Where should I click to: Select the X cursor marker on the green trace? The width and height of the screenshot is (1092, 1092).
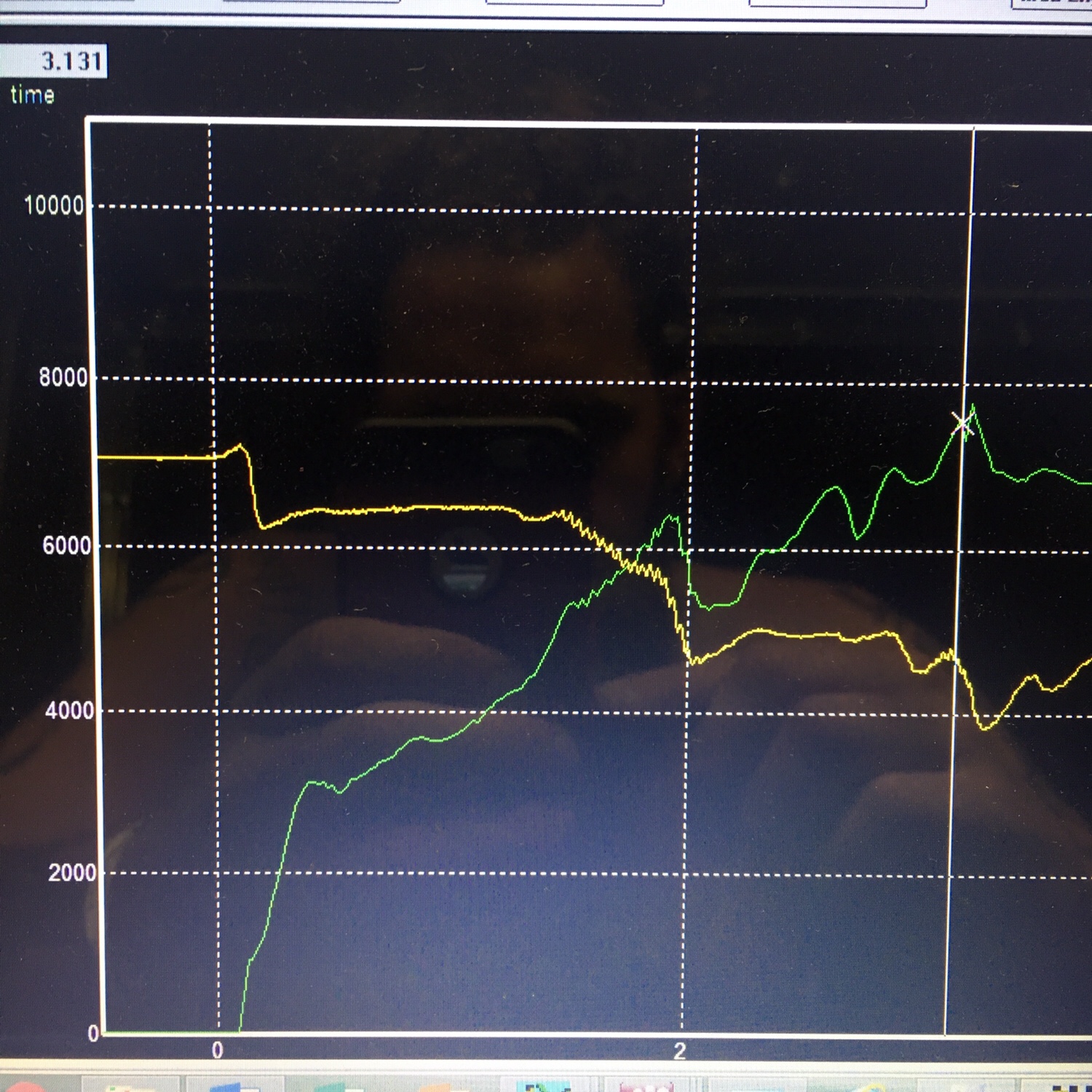click(962, 423)
